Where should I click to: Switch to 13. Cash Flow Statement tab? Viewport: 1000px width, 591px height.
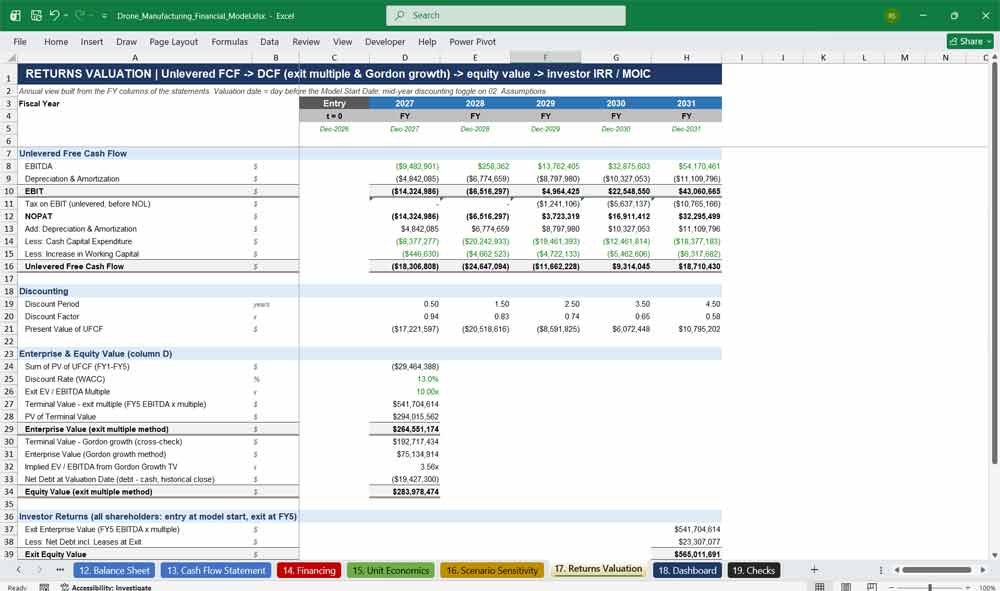pyautogui.click(x=216, y=570)
